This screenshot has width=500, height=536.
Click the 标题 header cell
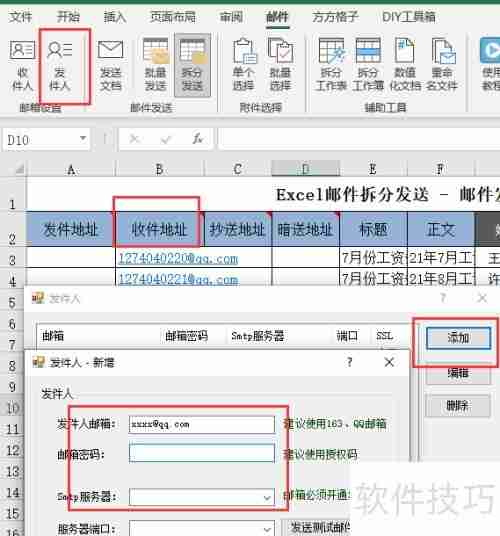[373, 229]
